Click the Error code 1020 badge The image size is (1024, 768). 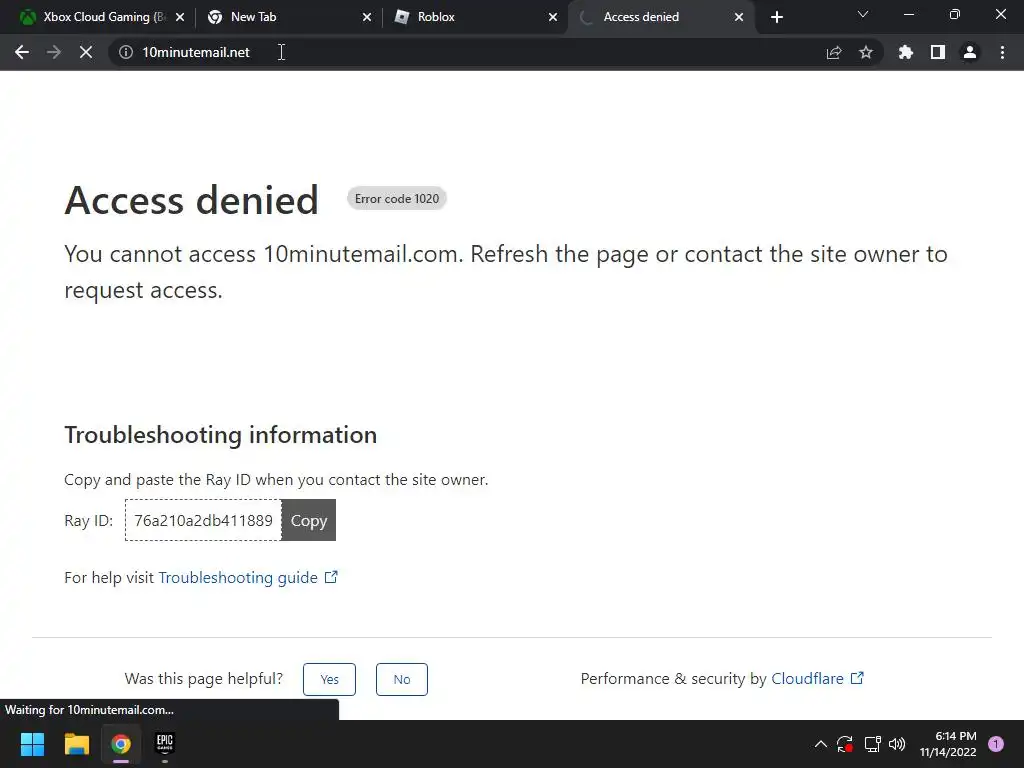pyautogui.click(x=397, y=199)
